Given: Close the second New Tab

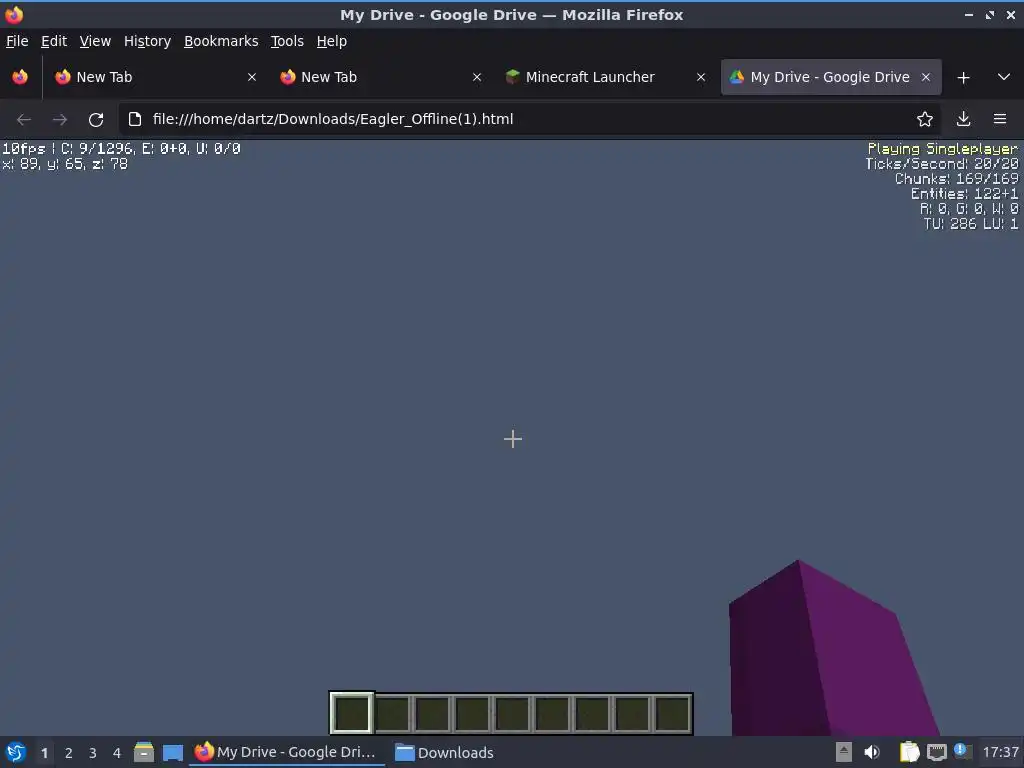Looking at the screenshot, I should 477,77.
